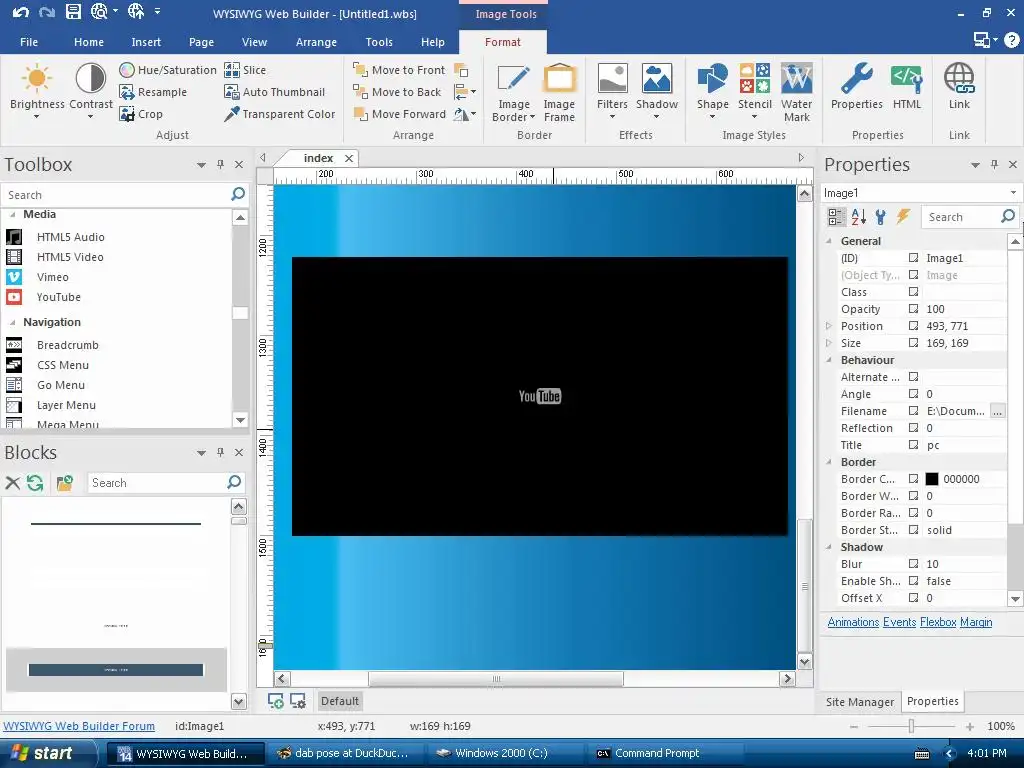
Task: Open the WYSIWYG Web Builder Forum link
Action: tap(79, 726)
